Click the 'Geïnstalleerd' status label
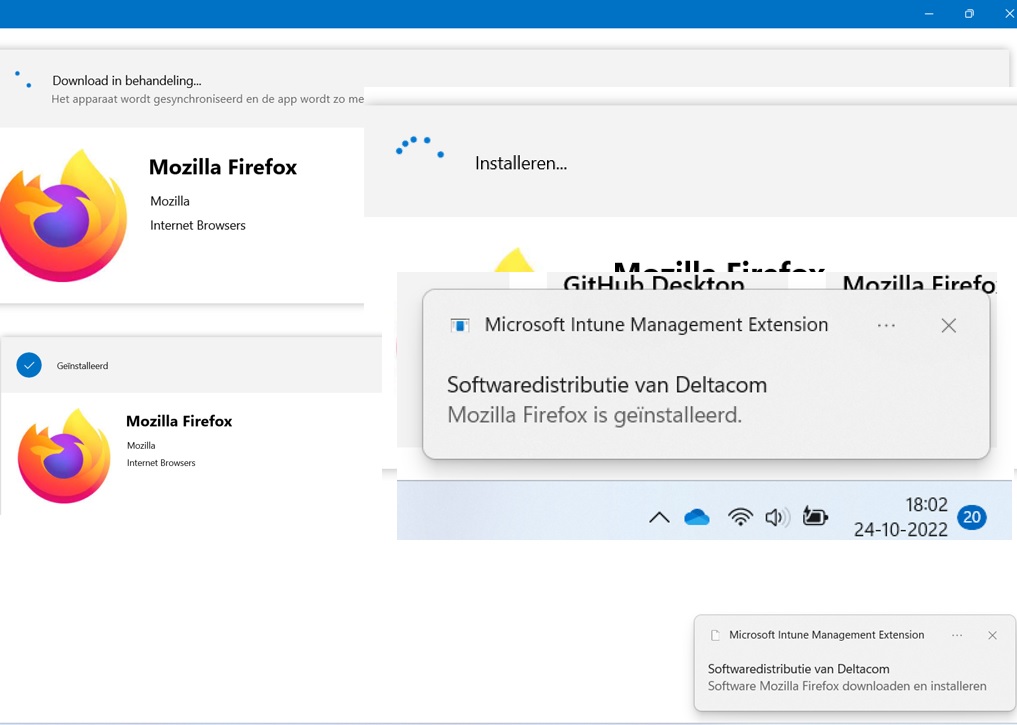Viewport: 1017px width, 725px height. (x=82, y=366)
